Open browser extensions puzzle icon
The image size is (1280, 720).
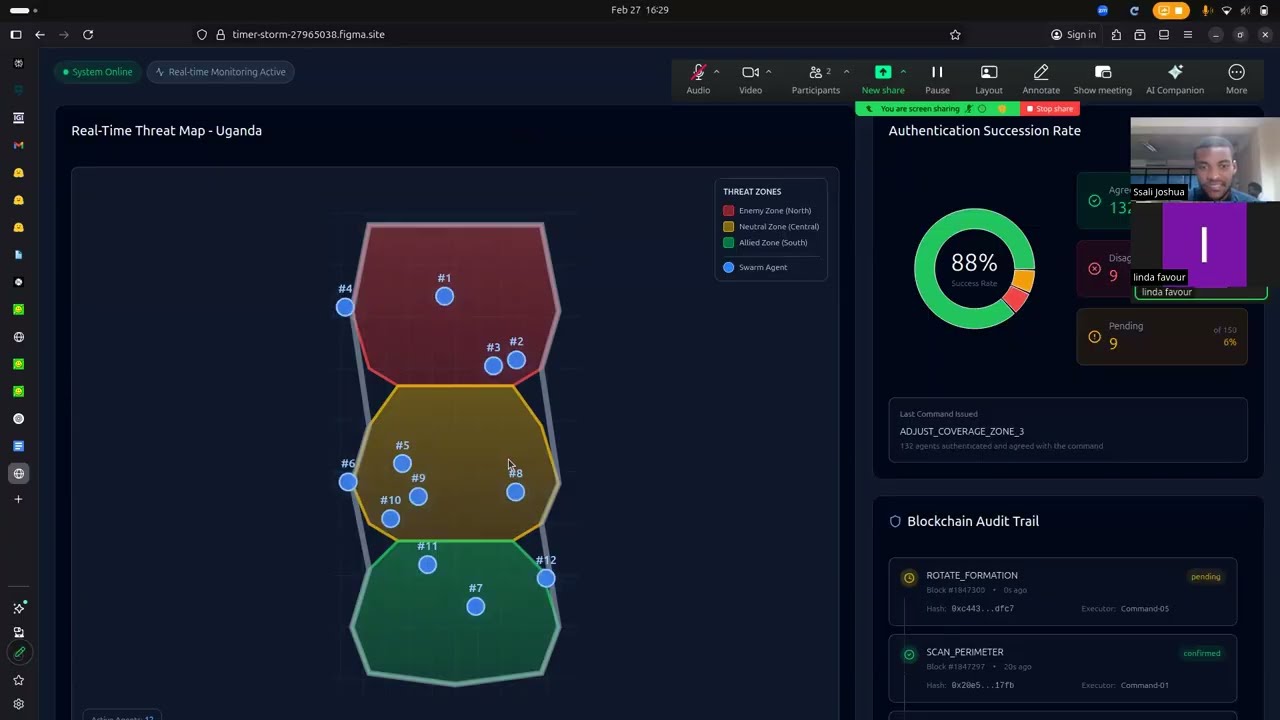tap(1116, 34)
